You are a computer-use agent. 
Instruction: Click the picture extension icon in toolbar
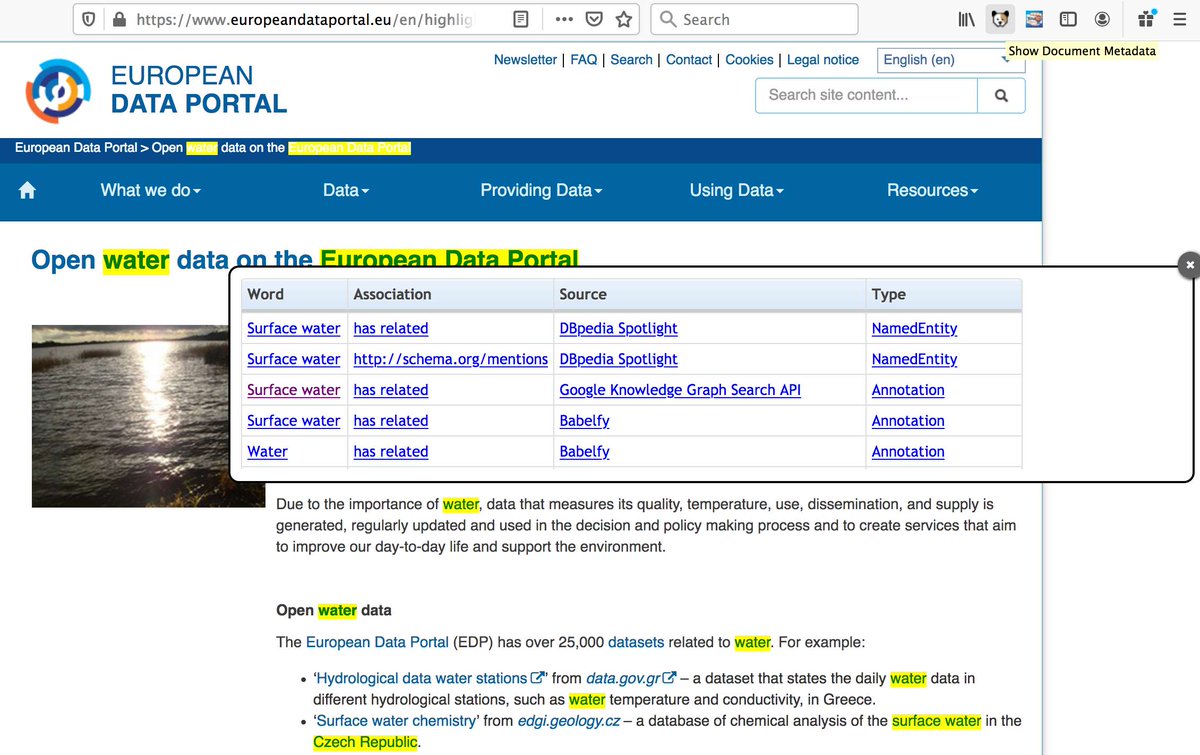coord(1035,19)
